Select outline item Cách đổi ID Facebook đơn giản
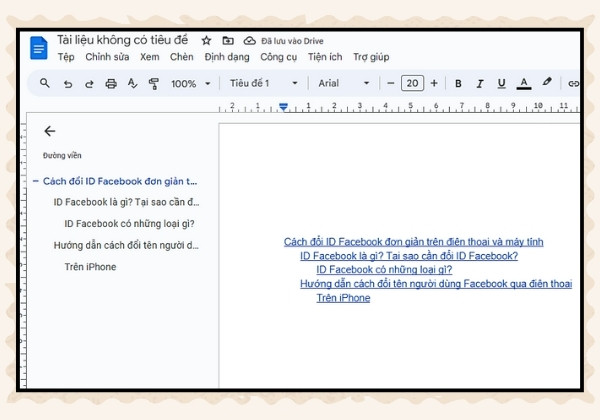Screen dimensions: 600x420 pos(120,181)
